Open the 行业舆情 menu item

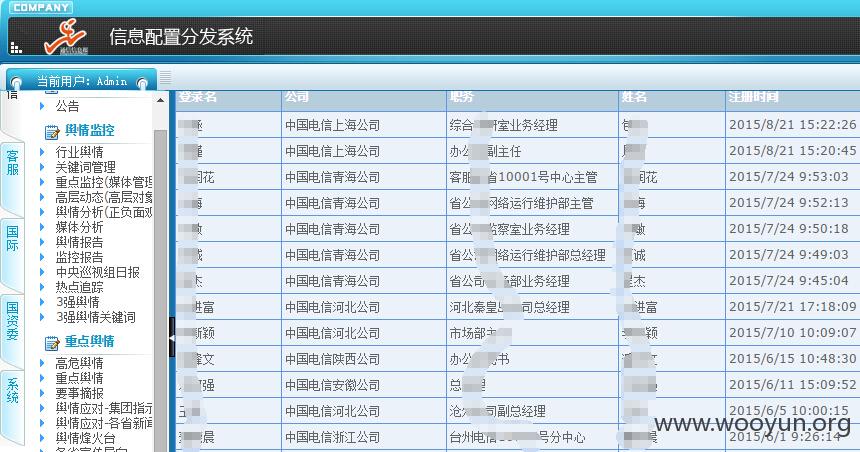click(x=80, y=152)
